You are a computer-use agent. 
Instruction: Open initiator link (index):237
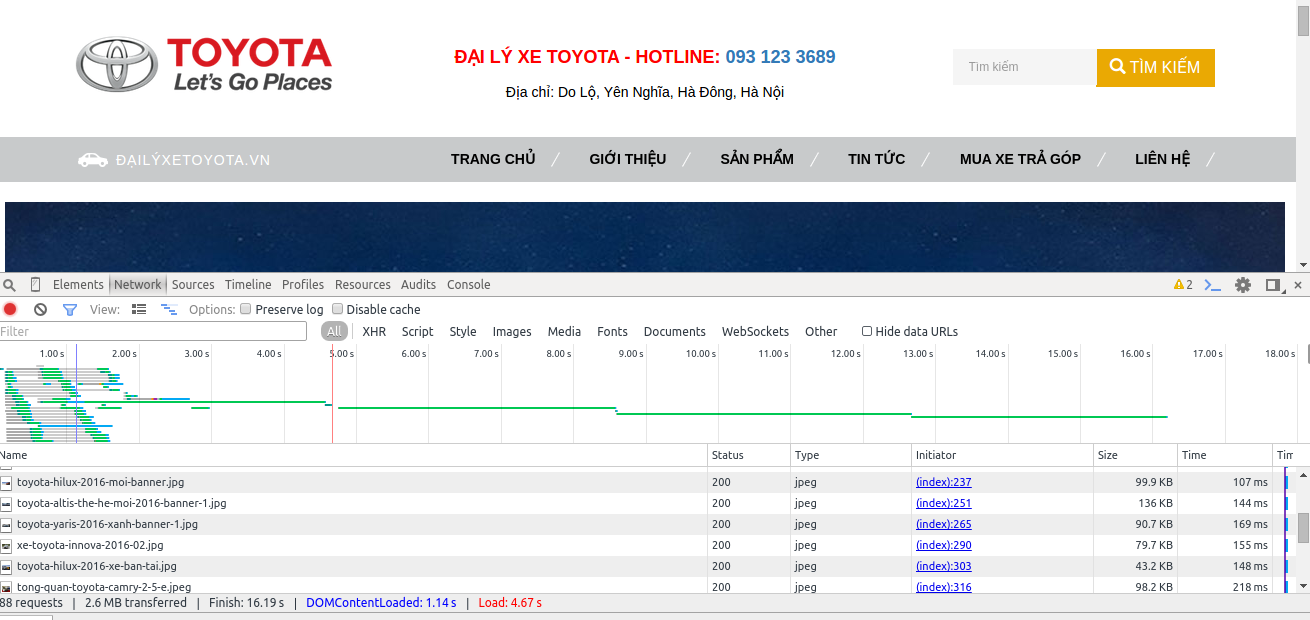[x=943, y=482]
